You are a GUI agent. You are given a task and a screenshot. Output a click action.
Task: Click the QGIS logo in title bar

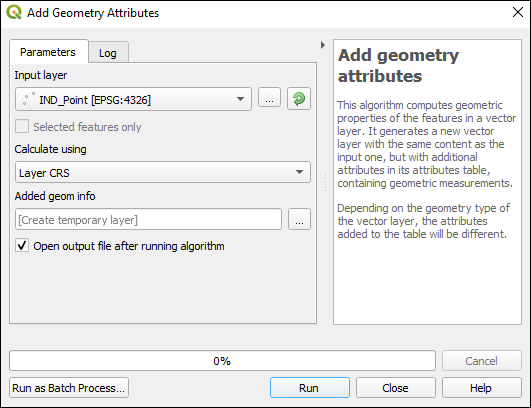[x=14, y=13]
